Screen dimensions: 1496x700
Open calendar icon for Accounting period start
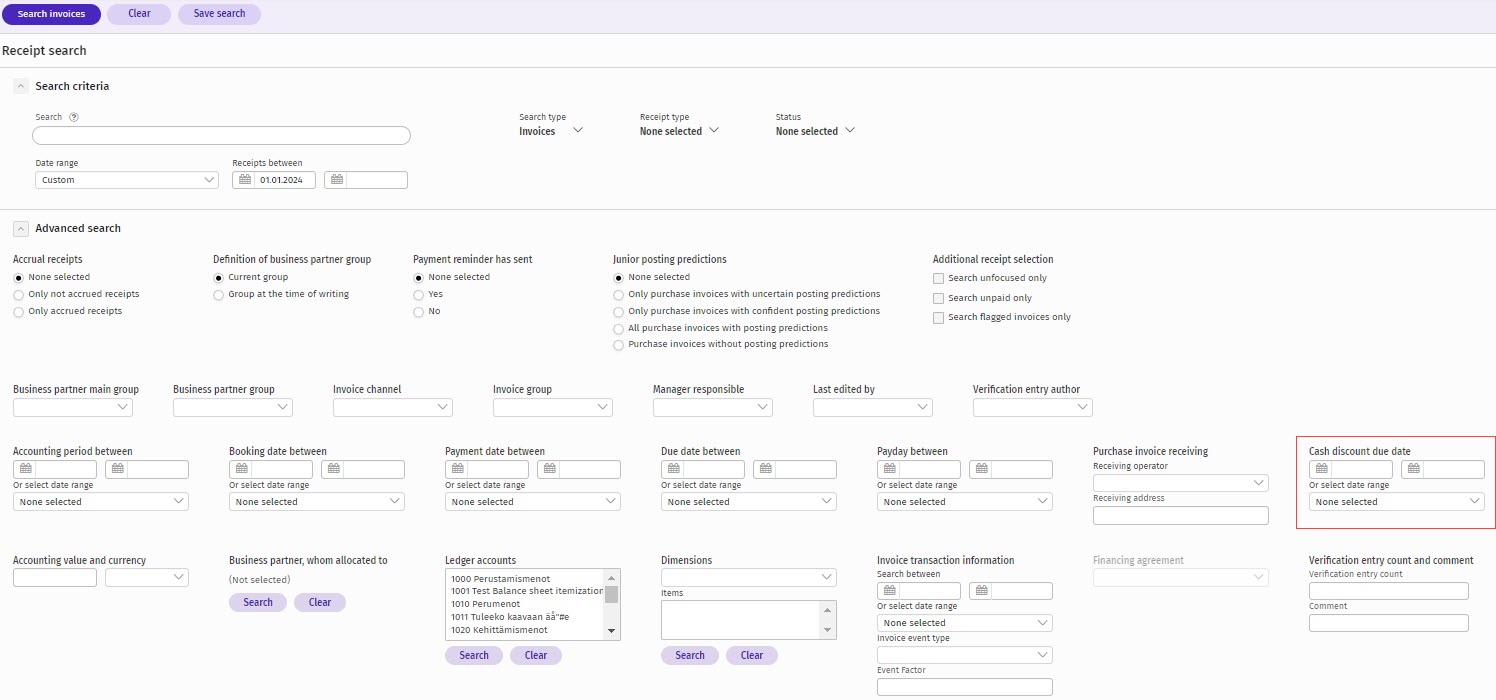(25, 469)
